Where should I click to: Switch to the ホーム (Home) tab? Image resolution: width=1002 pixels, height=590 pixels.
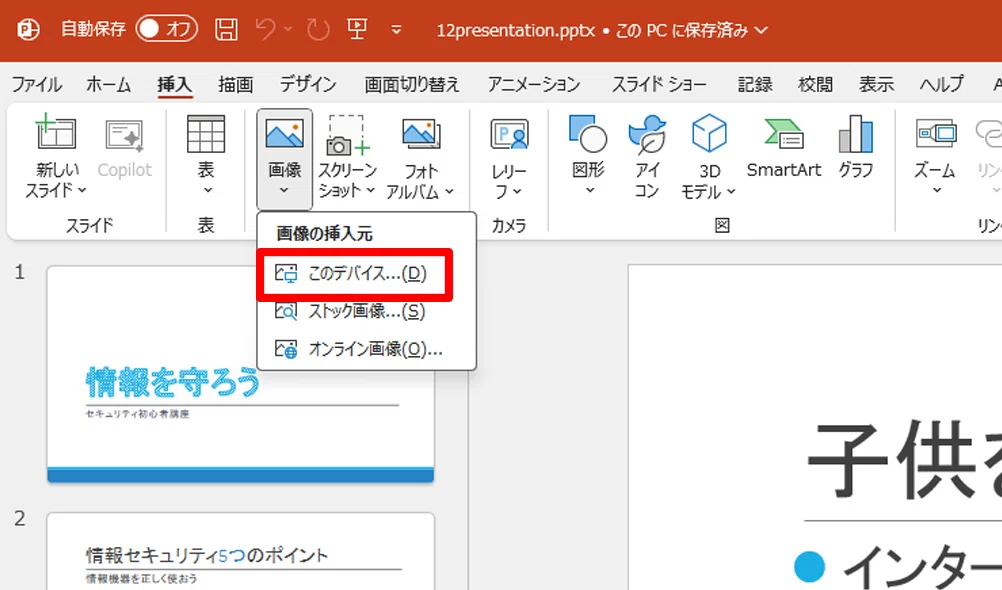tap(109, 84)
